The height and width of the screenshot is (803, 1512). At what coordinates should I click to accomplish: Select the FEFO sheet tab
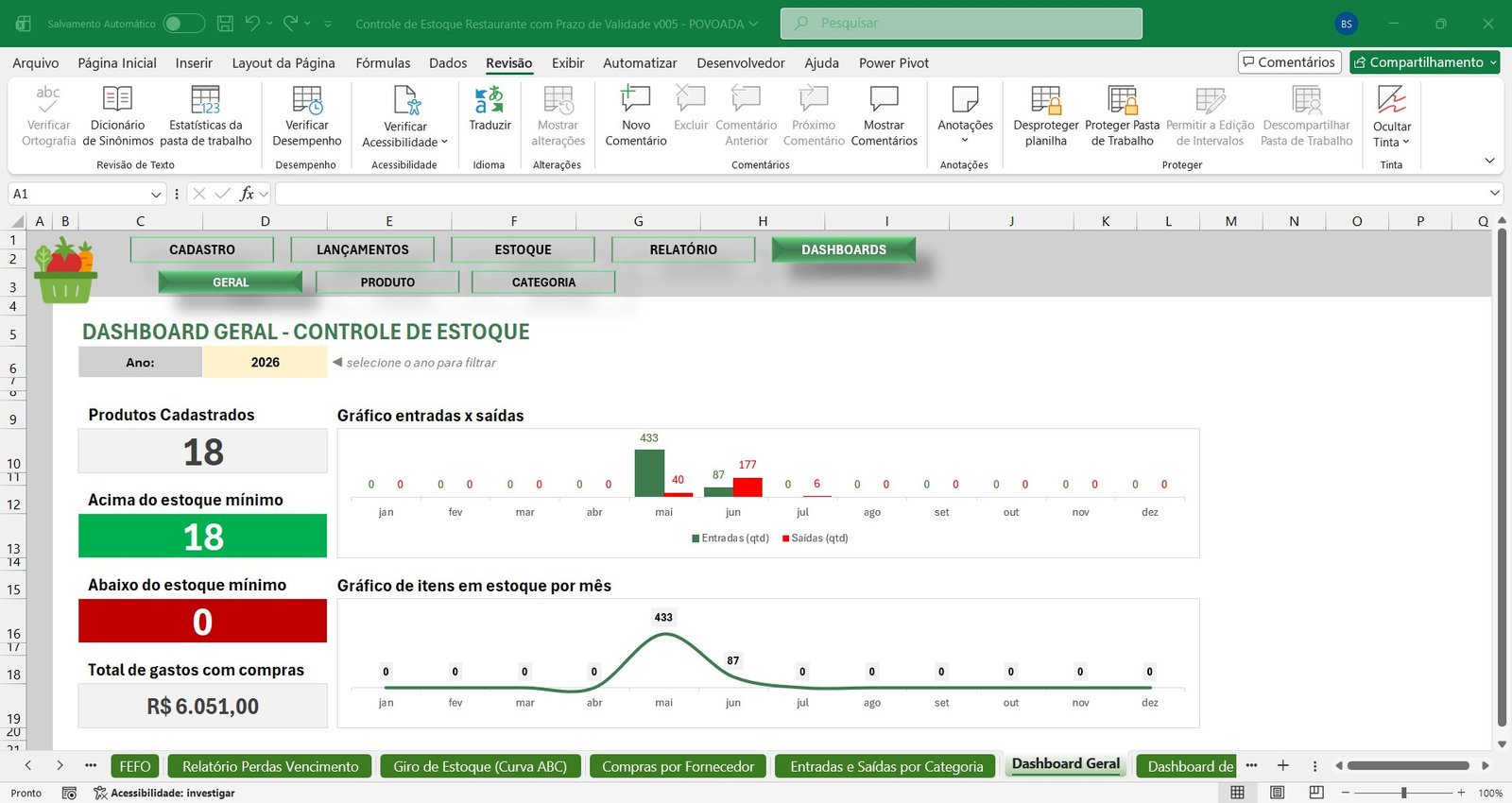tap(134, 766)
